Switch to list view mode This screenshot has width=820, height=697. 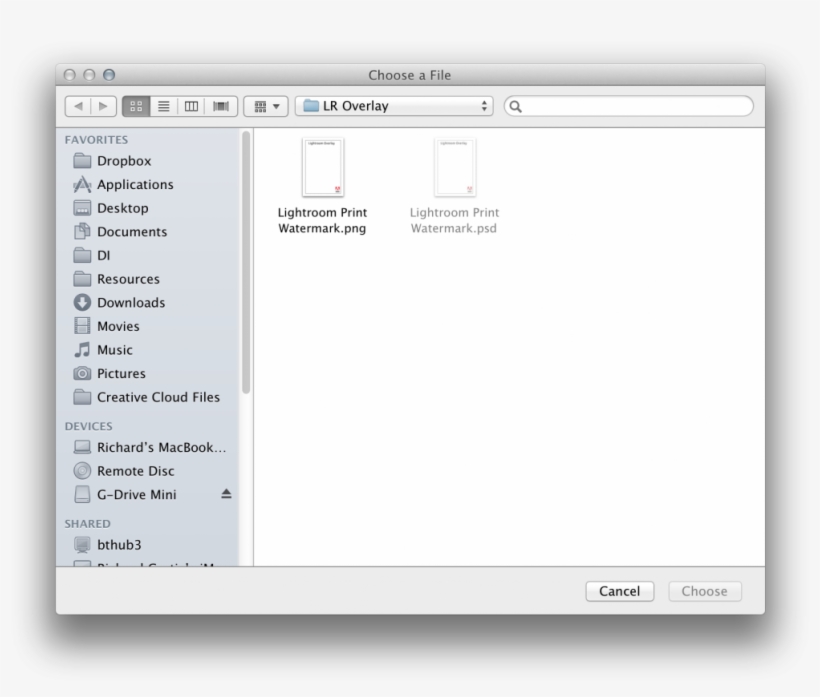[163, 105]
